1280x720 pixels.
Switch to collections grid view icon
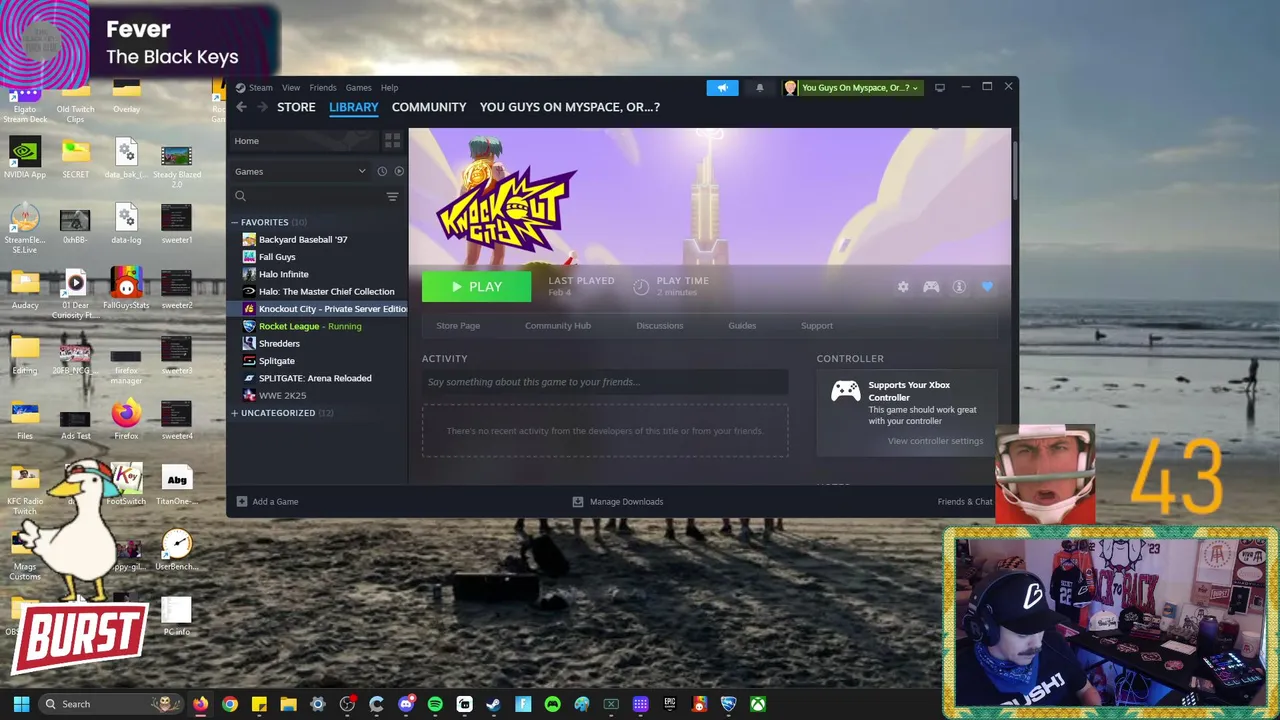[392, 141]
